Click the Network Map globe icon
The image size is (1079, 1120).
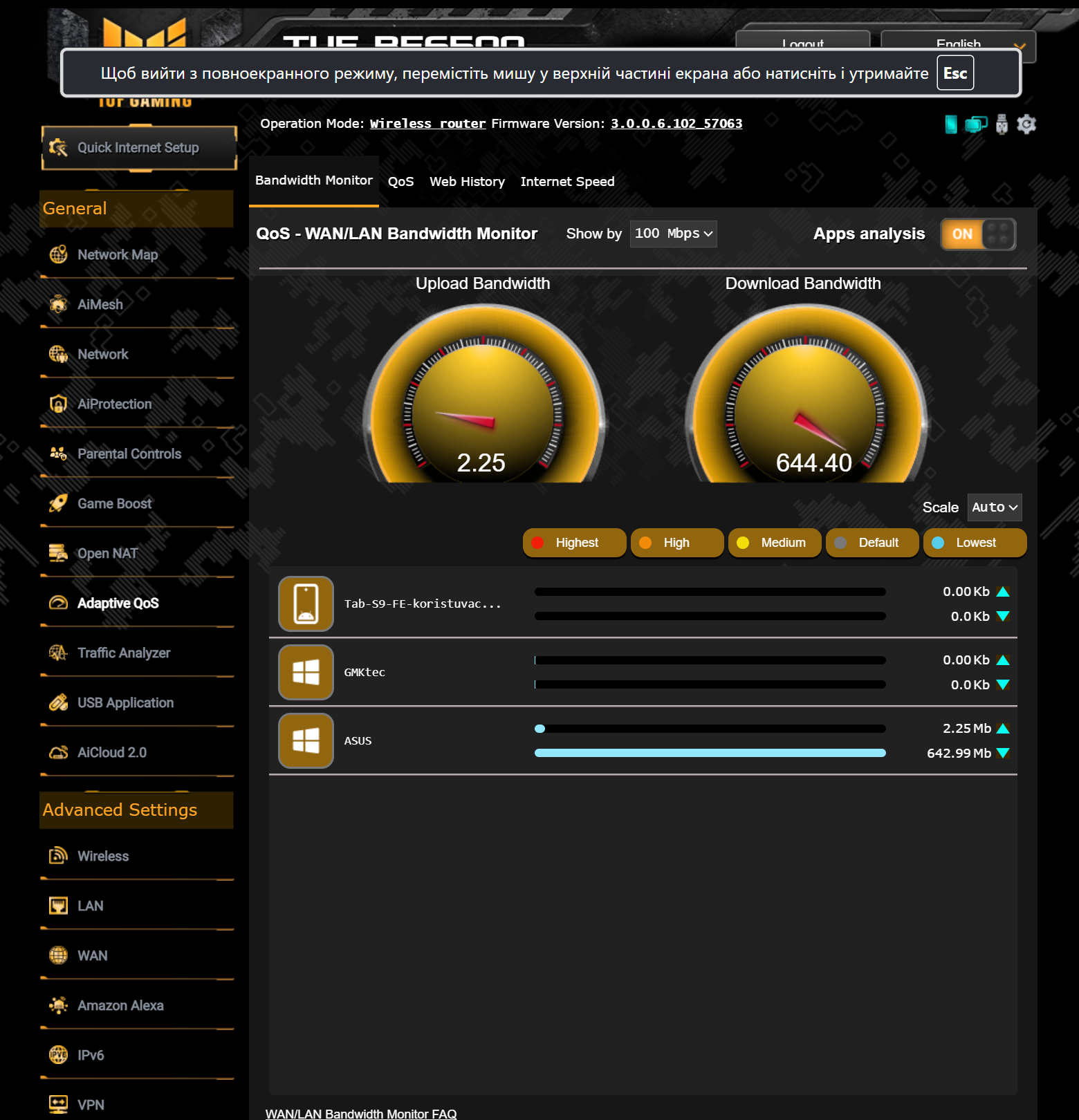[x=58, y=254]
